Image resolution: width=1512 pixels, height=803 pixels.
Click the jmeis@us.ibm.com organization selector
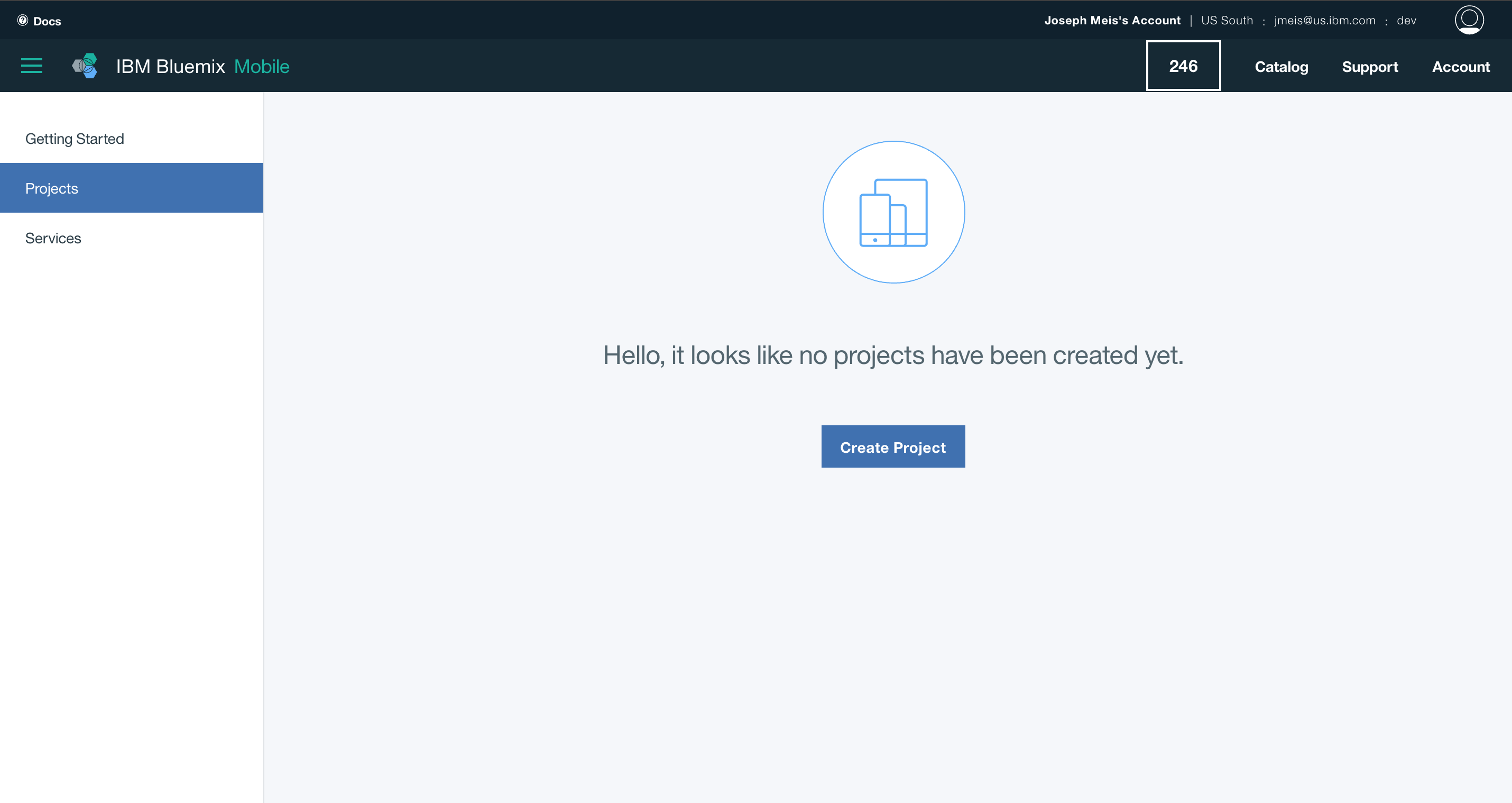[1324, 21]
